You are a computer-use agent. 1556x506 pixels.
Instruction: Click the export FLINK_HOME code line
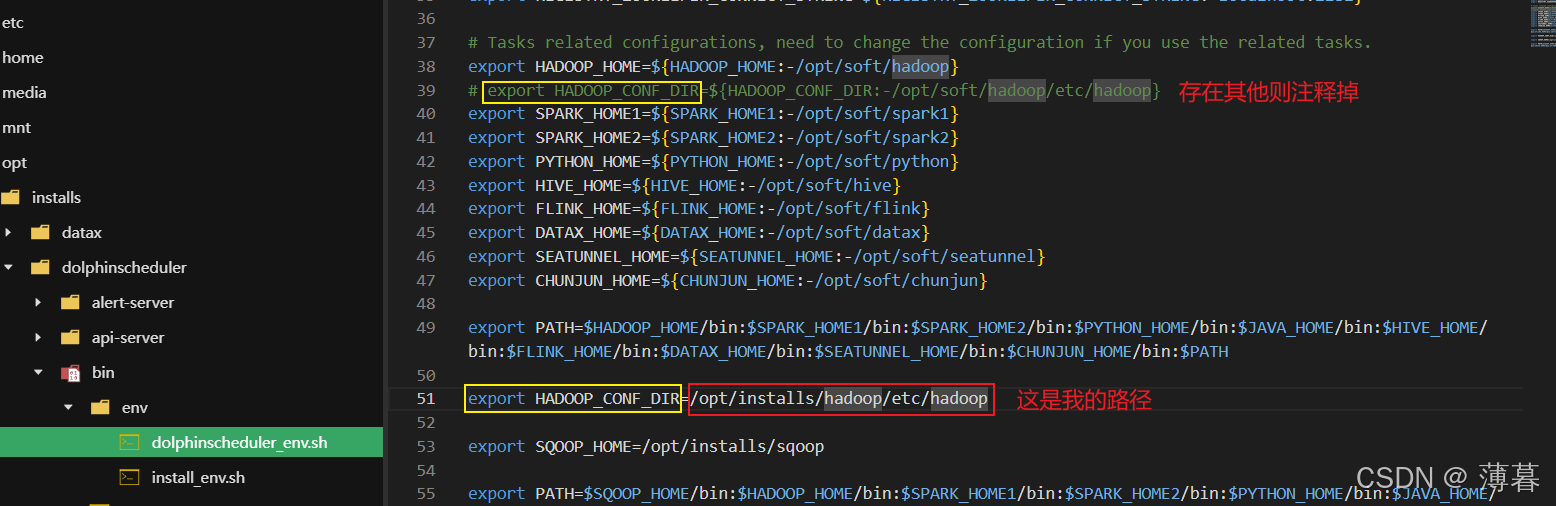[x=699, y=208]
